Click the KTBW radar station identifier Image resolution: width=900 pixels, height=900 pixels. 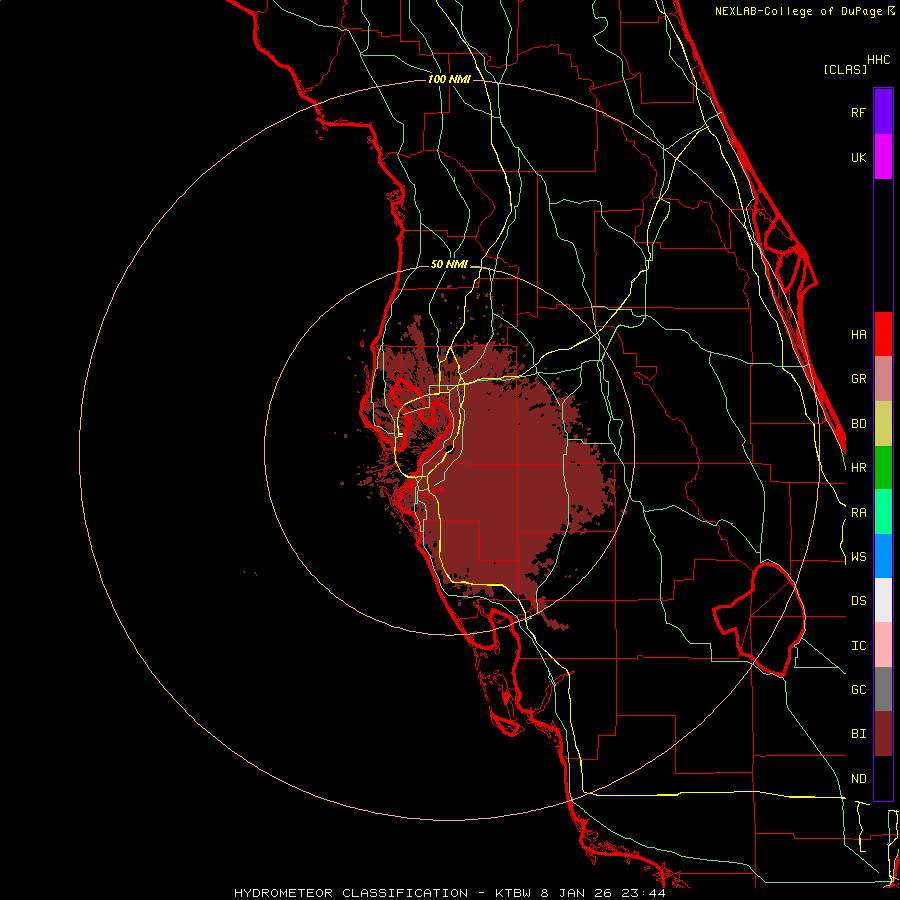pos(514,893)
